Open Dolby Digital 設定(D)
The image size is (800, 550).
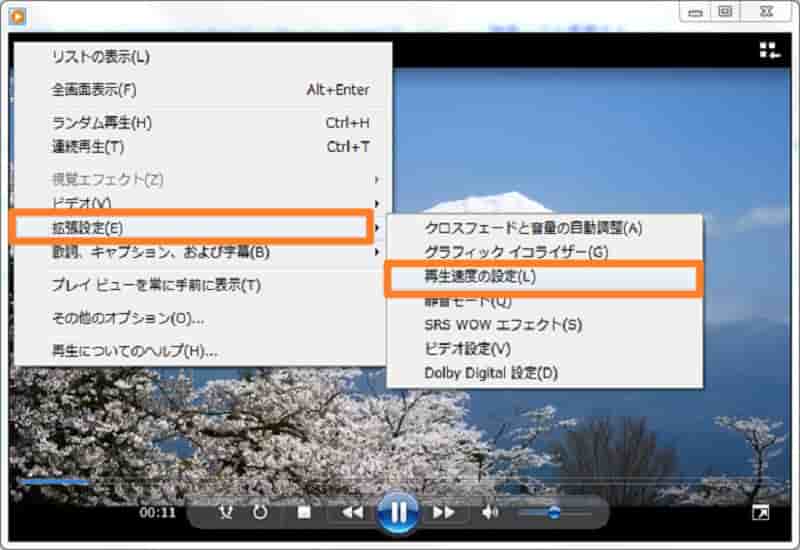point(544,373)
